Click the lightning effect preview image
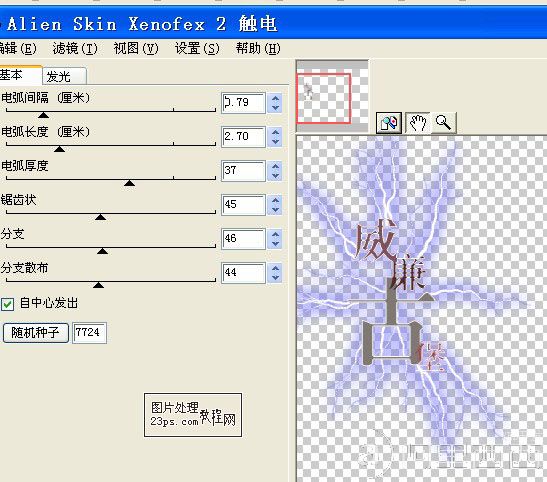Screen dimensions: 547x482 point(421,308)
